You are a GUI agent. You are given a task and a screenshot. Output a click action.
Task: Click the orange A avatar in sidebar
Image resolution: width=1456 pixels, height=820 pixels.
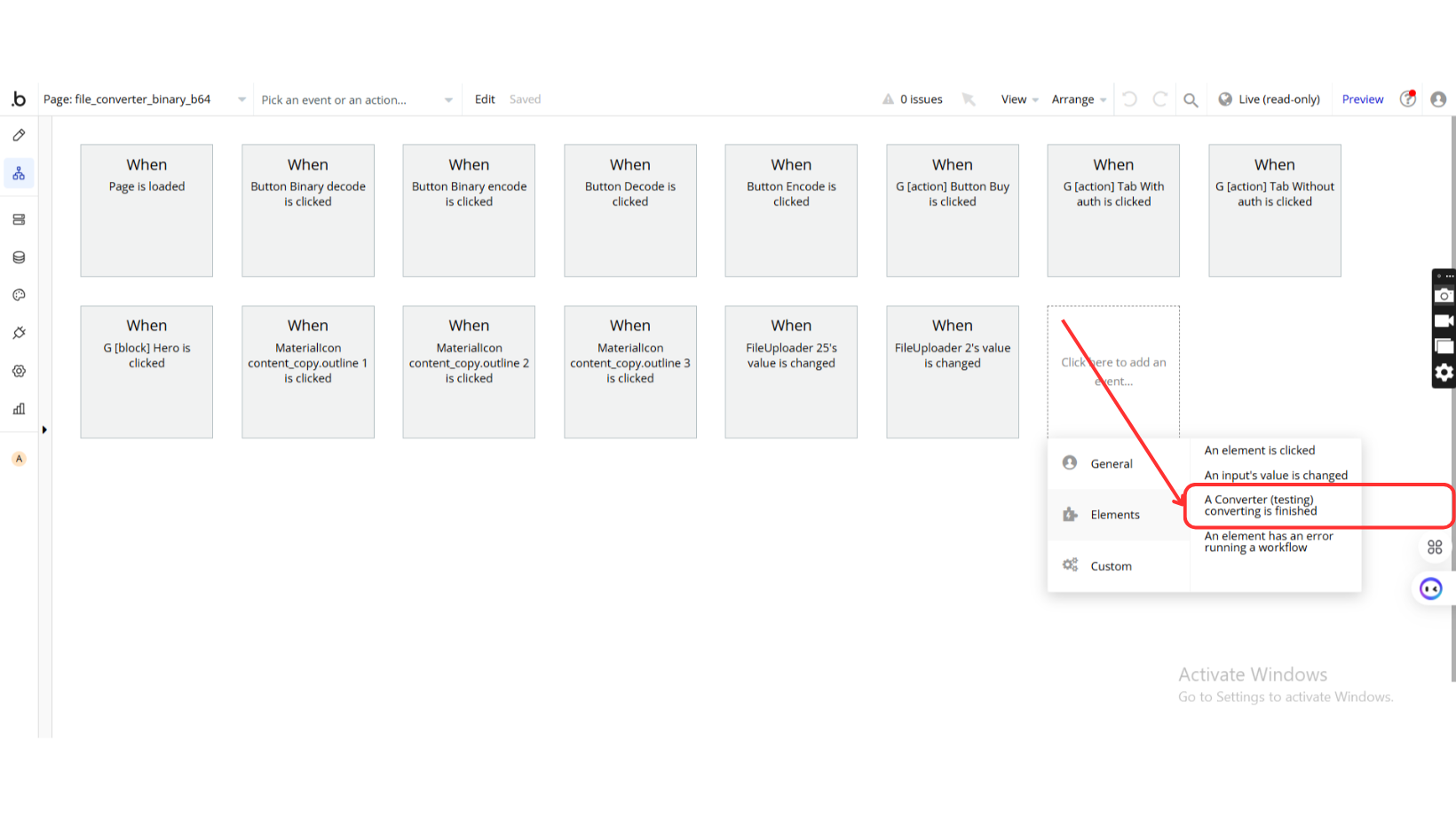[x=19, y=459]
